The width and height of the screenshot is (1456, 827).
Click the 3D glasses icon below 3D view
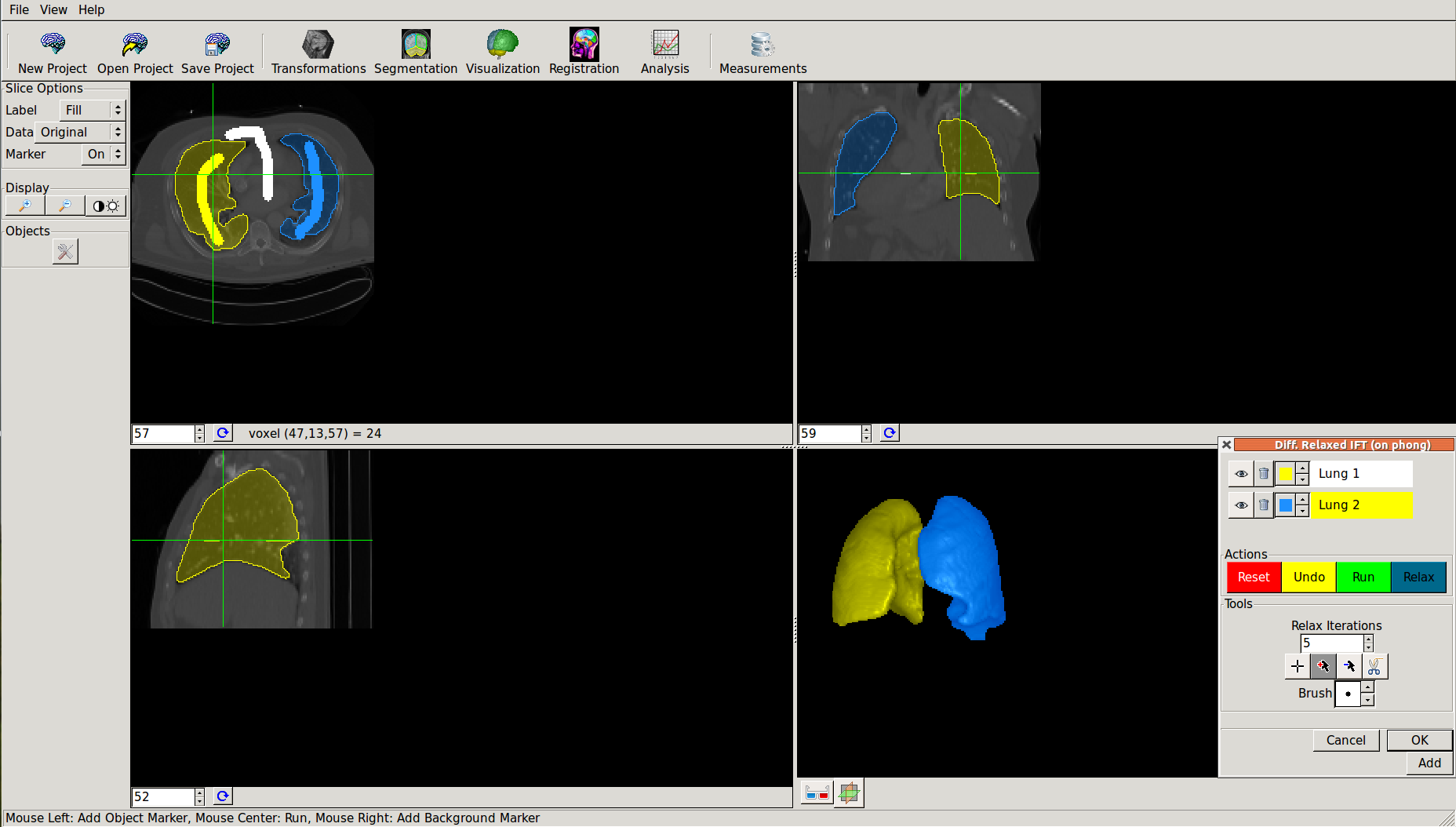click(817, 793)
